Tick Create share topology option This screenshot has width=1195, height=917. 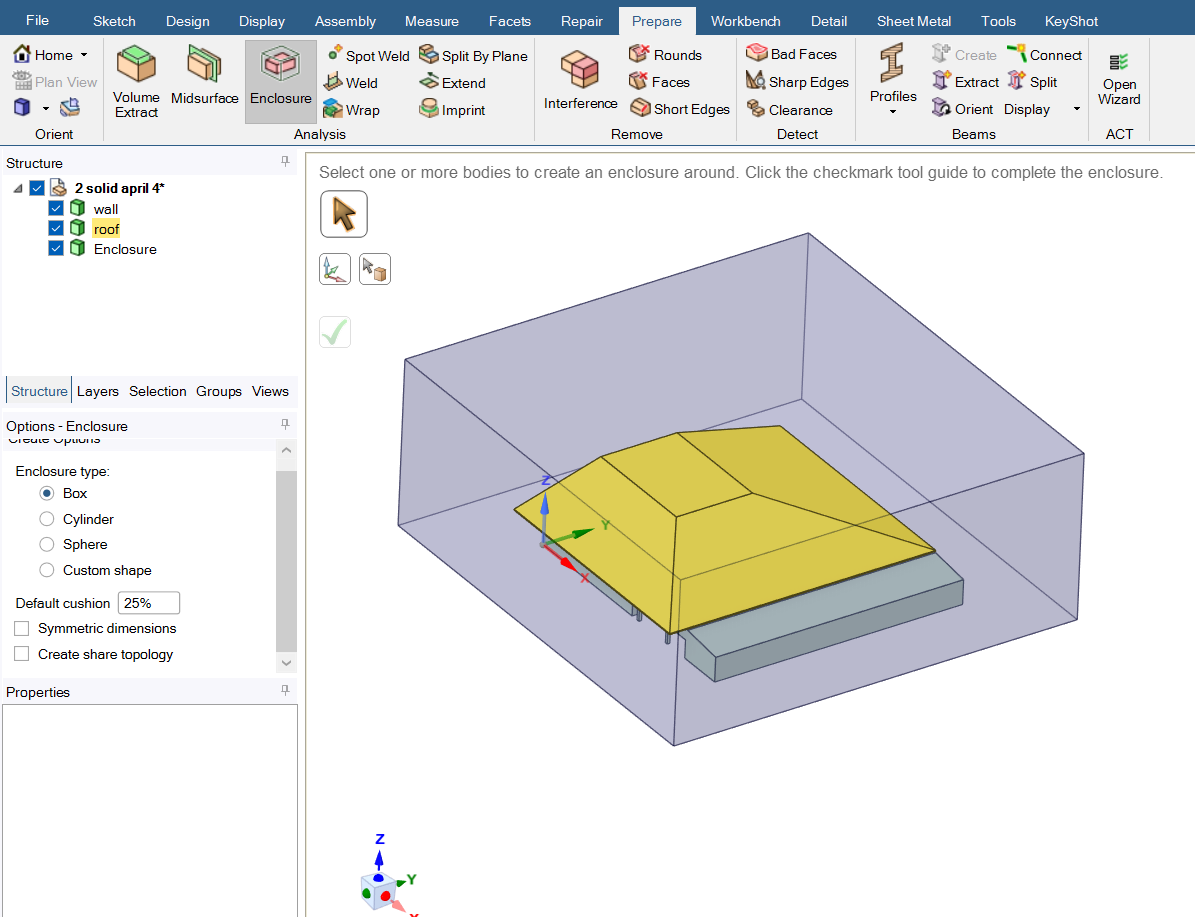(x=21, y=654)
